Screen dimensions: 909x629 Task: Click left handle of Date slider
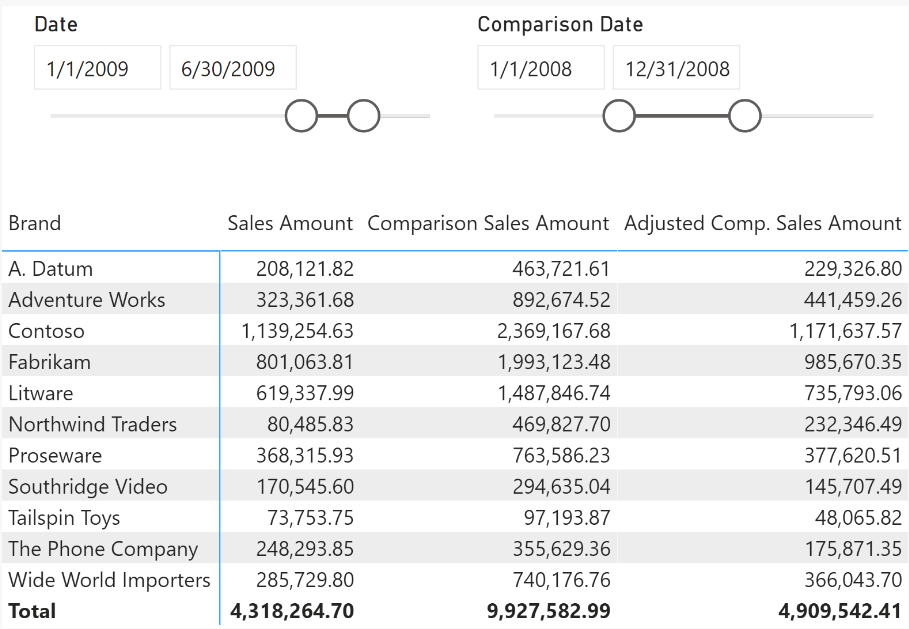pos(301,116)
